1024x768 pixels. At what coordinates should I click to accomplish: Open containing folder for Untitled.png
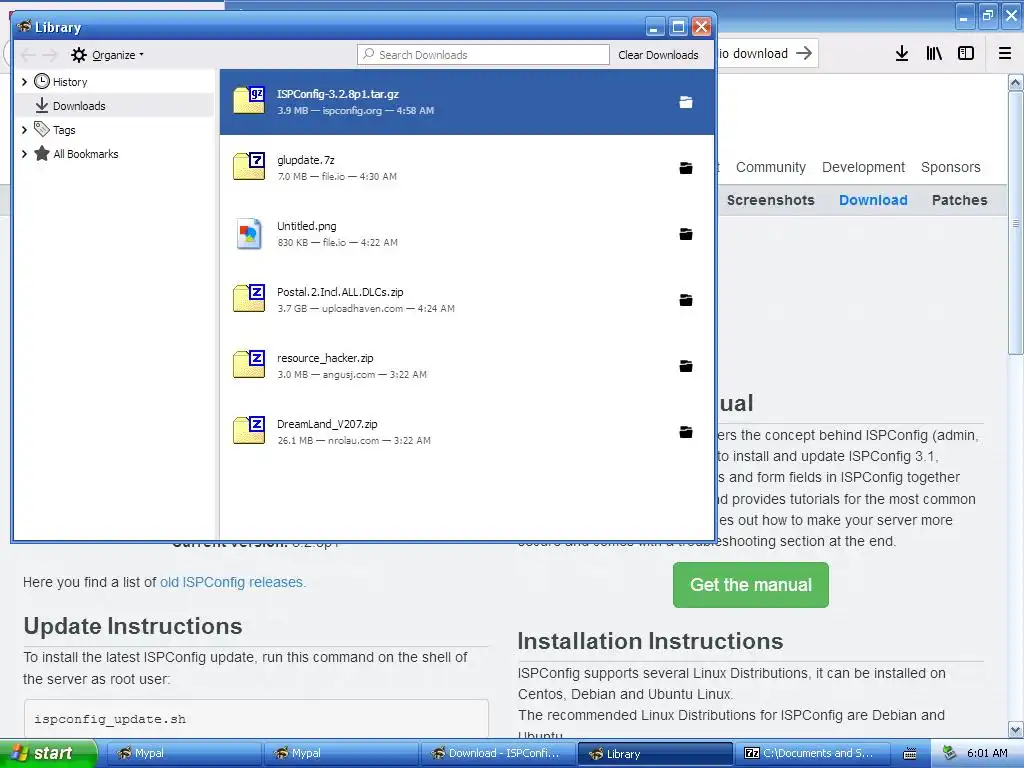685,234
